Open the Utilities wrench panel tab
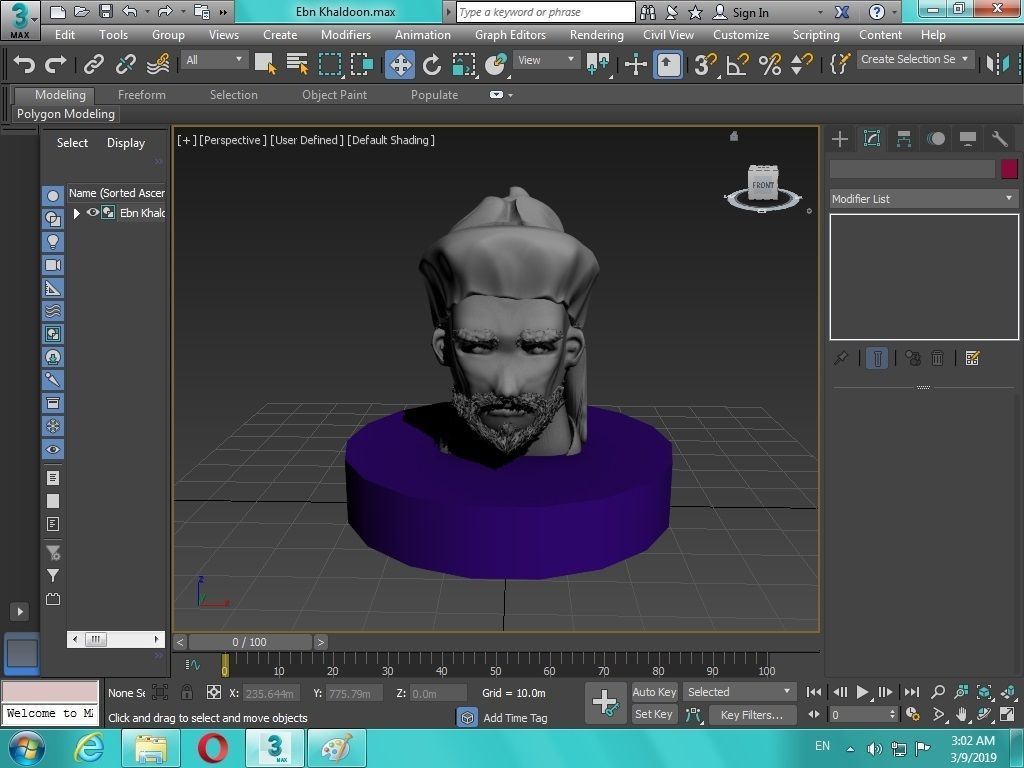 (1000, 138)
